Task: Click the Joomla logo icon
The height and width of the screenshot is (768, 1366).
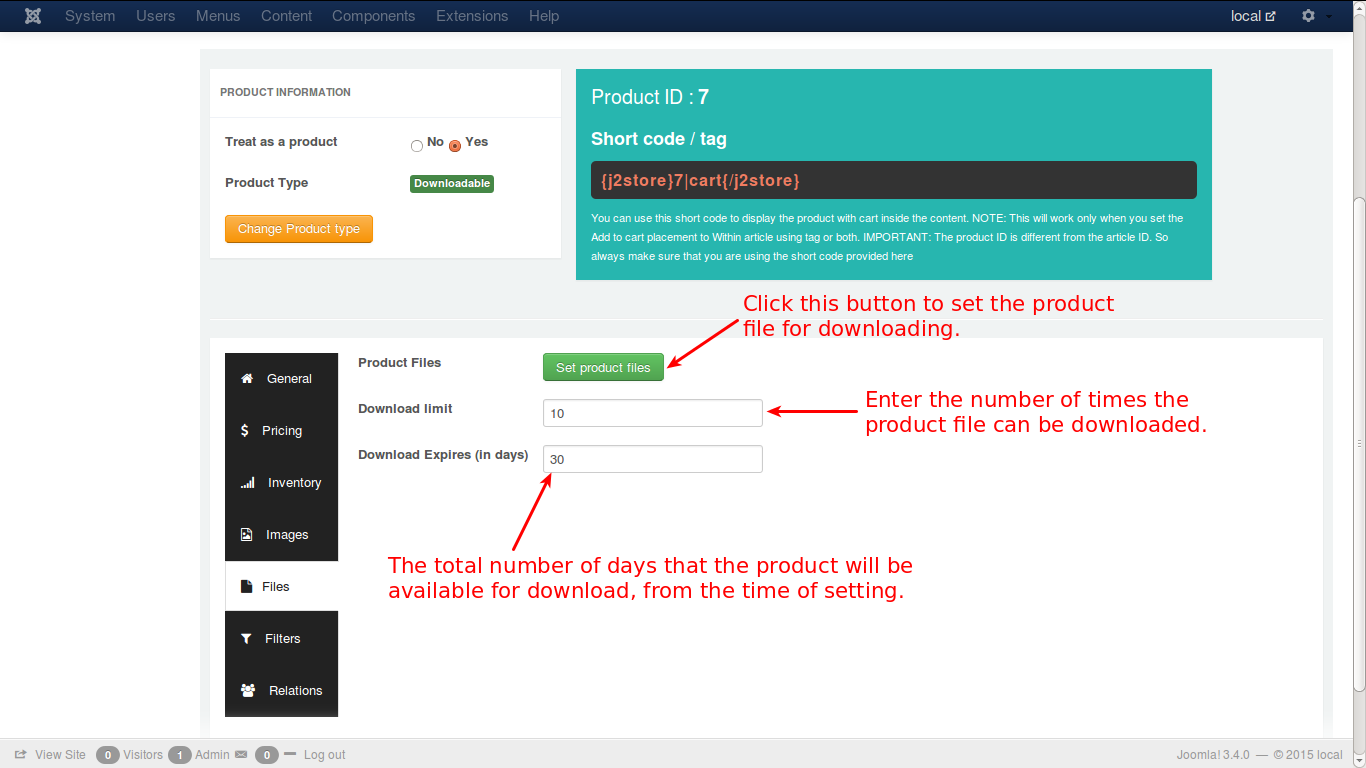Action: tap(33, 16)
